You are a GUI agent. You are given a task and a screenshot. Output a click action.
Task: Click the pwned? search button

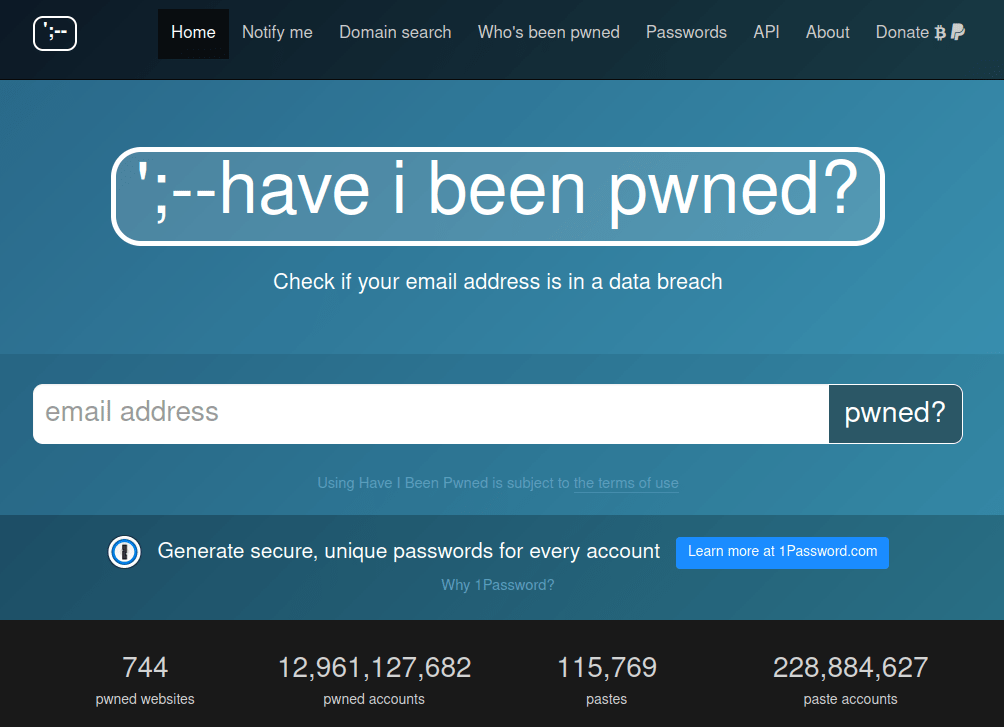(895, 414)
